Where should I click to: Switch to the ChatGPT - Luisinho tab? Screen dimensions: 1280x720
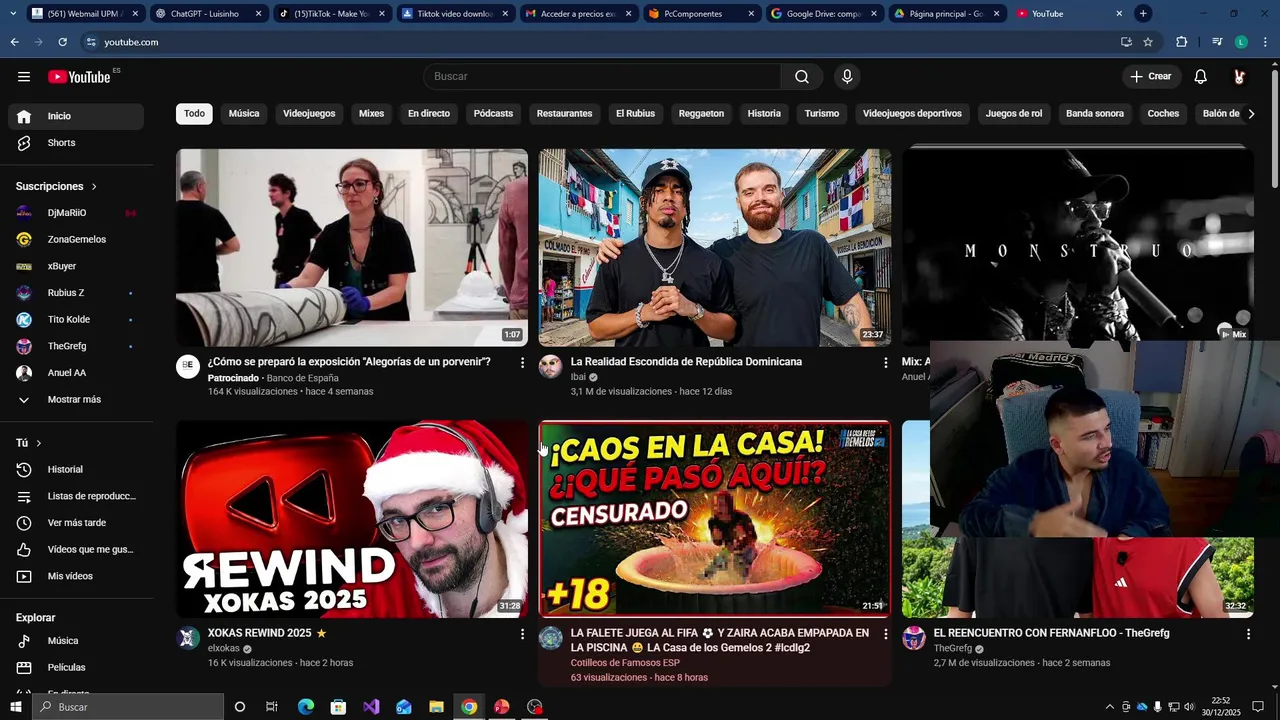point(208,14)
